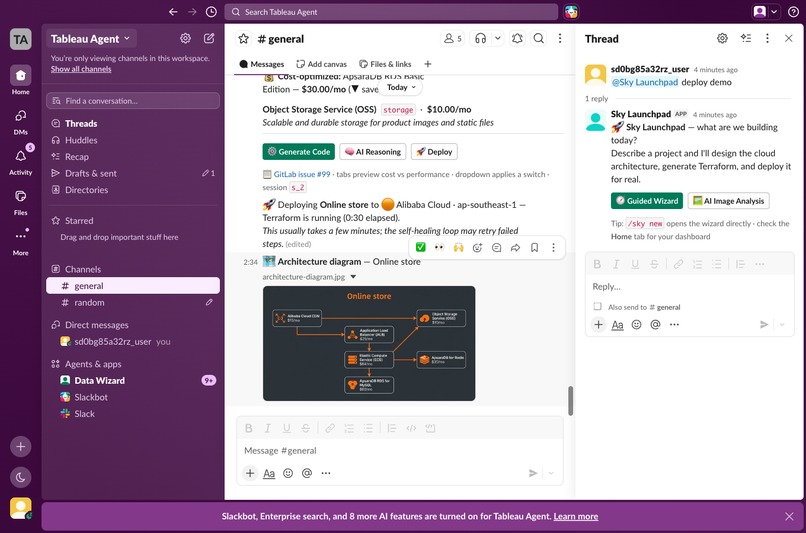Open workspace settings gear in sidebar header
This screenshot has width=806, height=533.
click(x=185, y=38)
